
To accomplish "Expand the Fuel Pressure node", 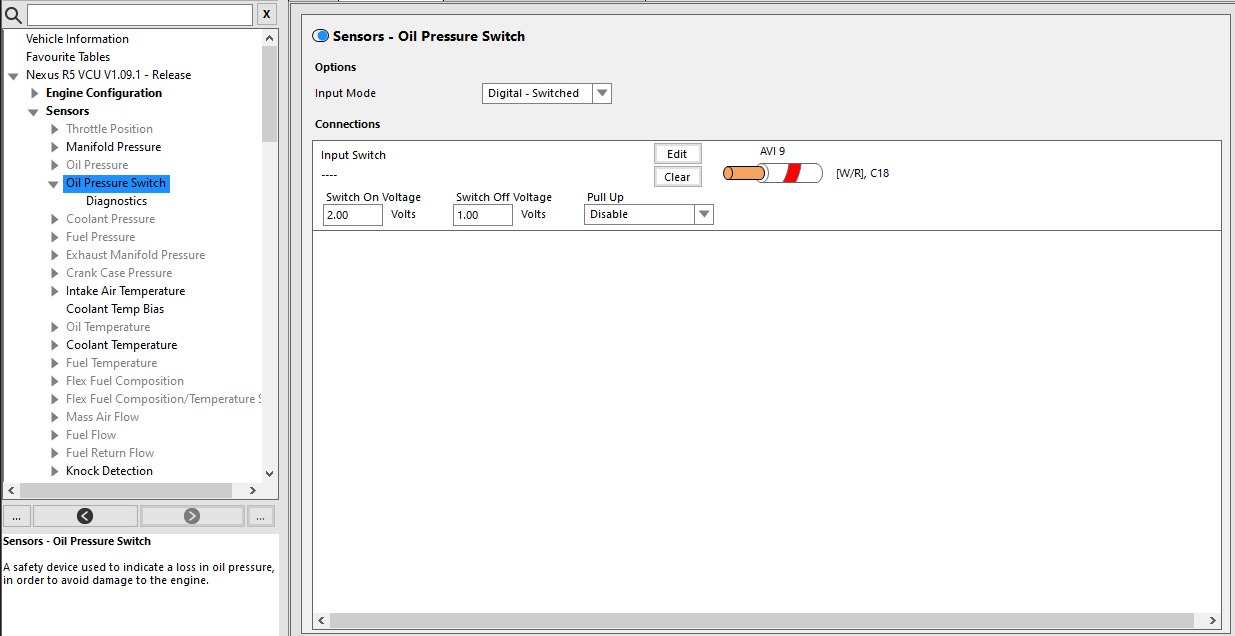I will tap(55, 237).
